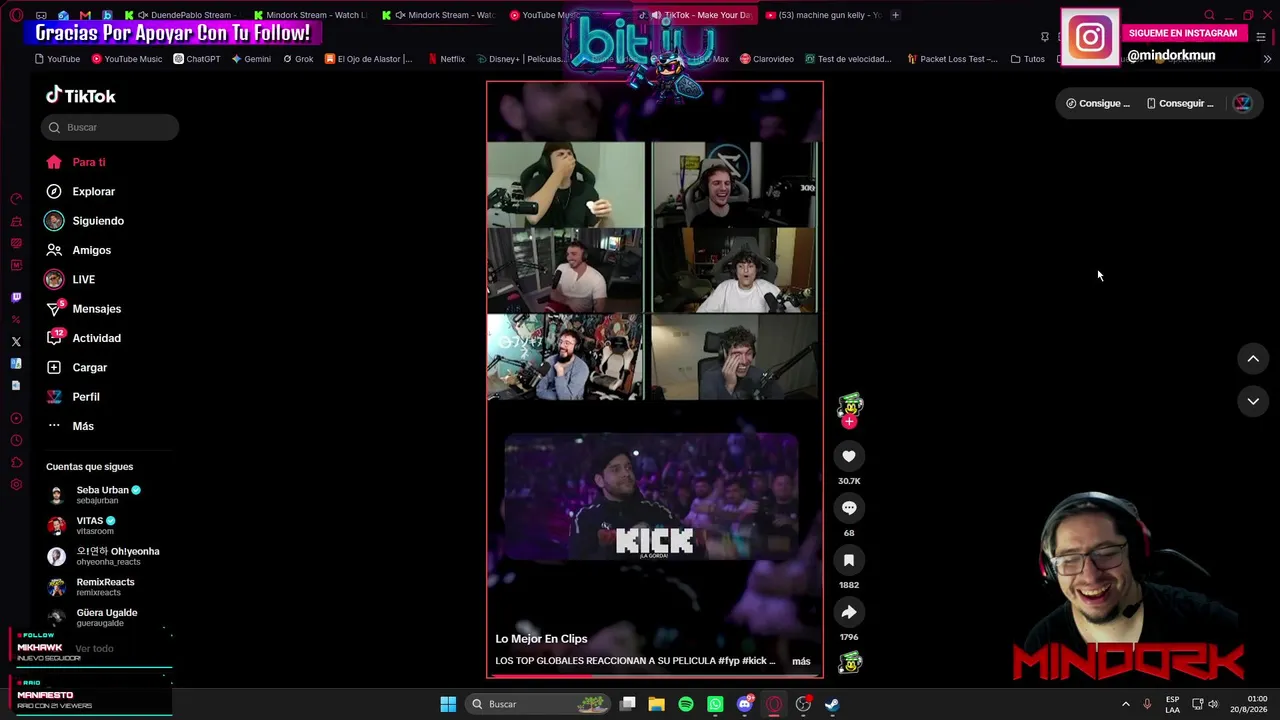Open the Tutos bookmarks folder
This screenshot has height=720, width=1280.
(1028, 59)
